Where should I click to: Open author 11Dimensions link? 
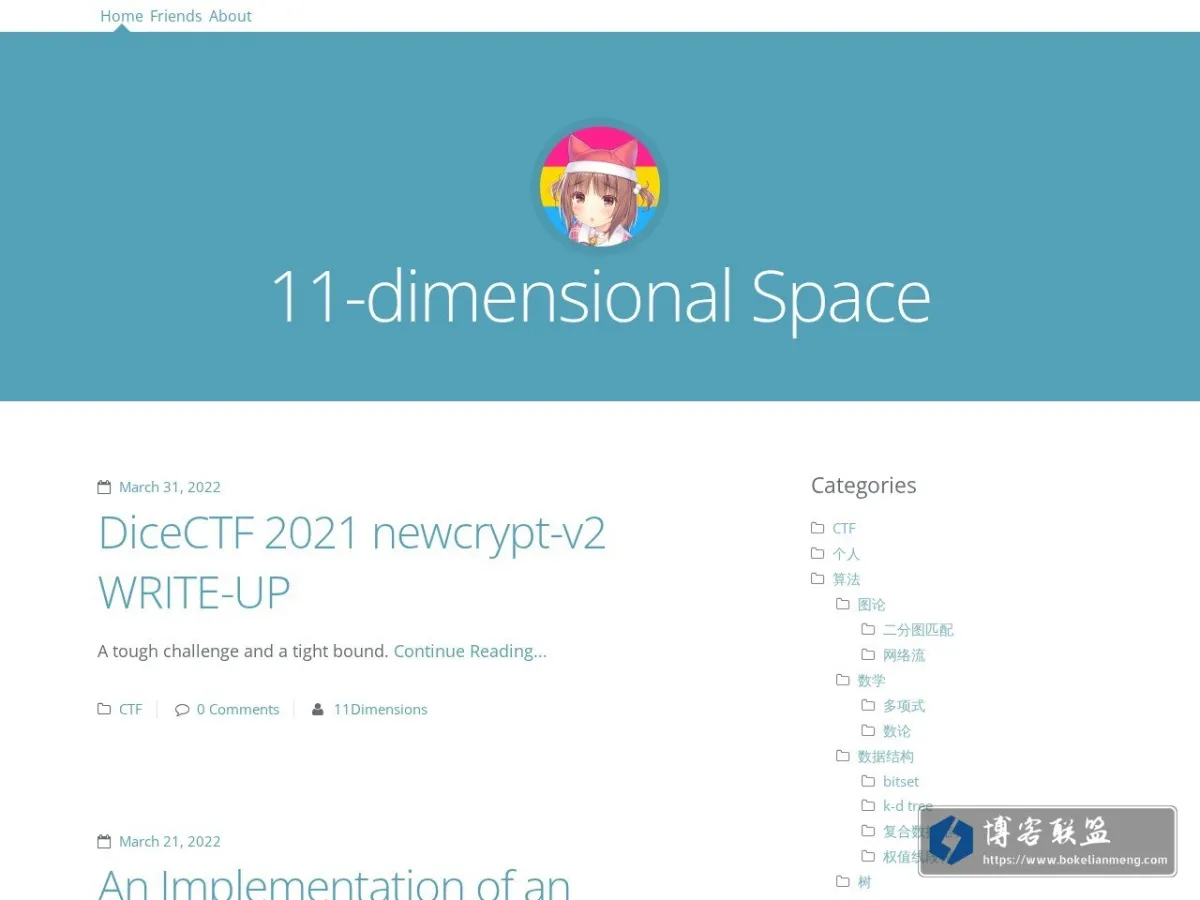[381, 709]
